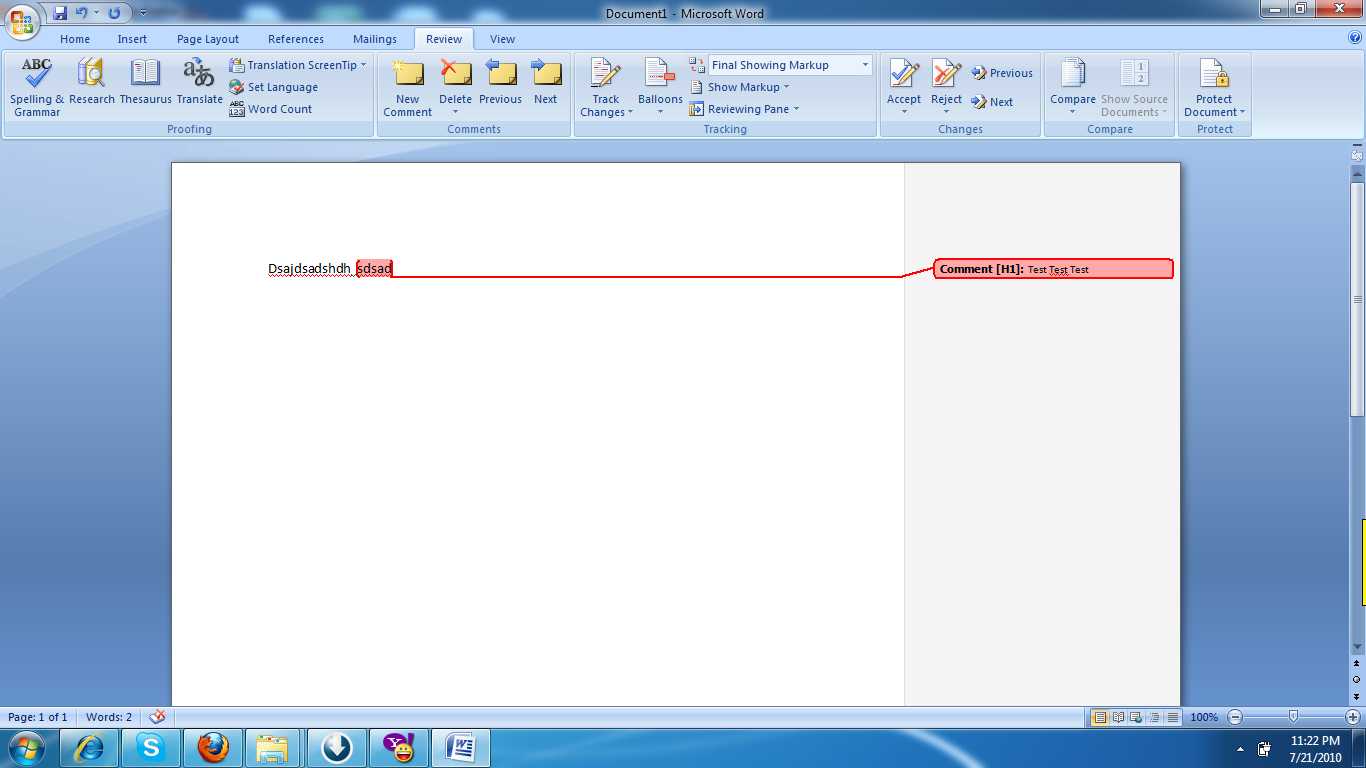1366x768 pixels.
Task: Click the zoom out minus button
Action: pyautogui.click(x=1235, y=717)
